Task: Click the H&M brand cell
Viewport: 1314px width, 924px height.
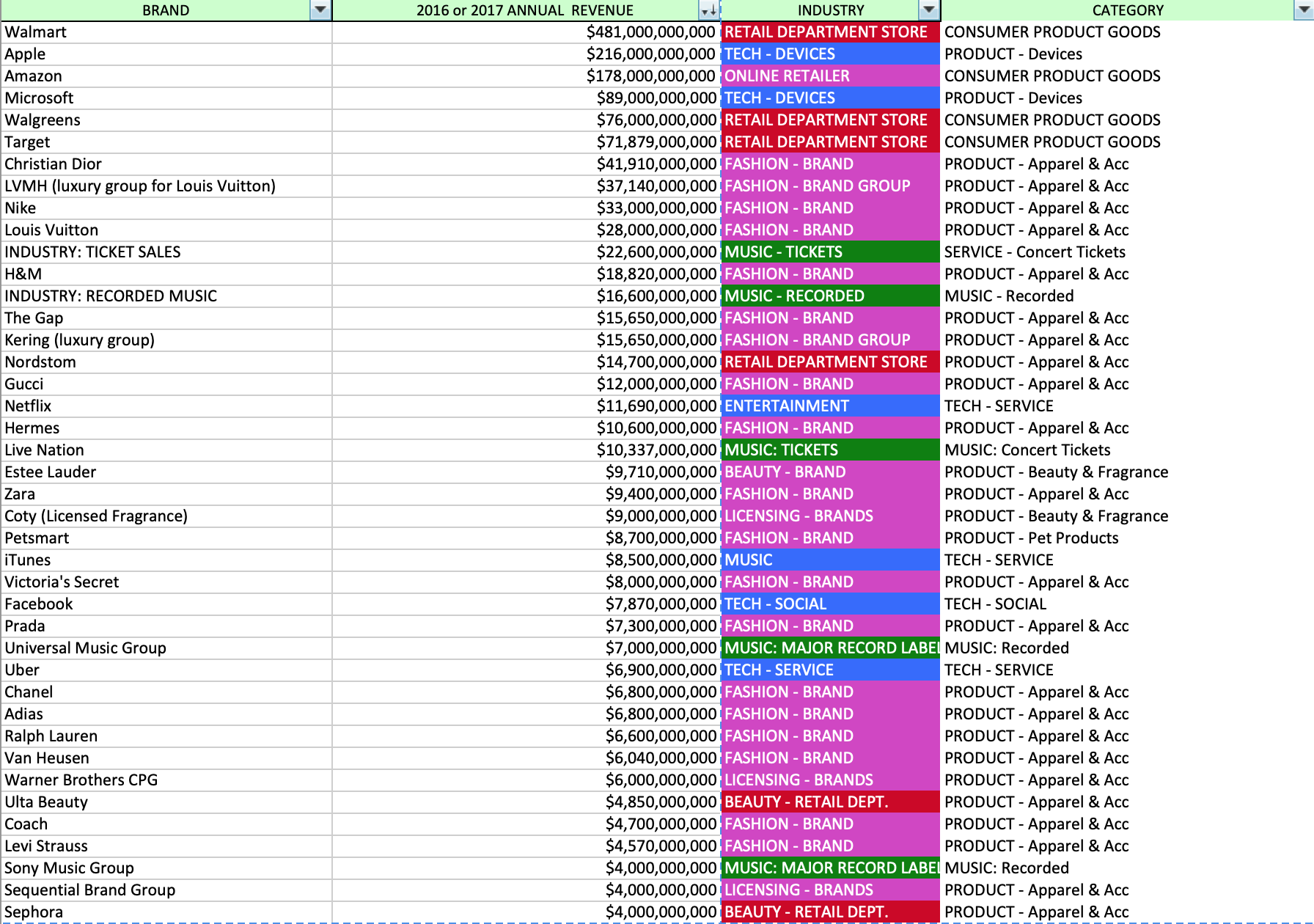Action: (166, 274)
